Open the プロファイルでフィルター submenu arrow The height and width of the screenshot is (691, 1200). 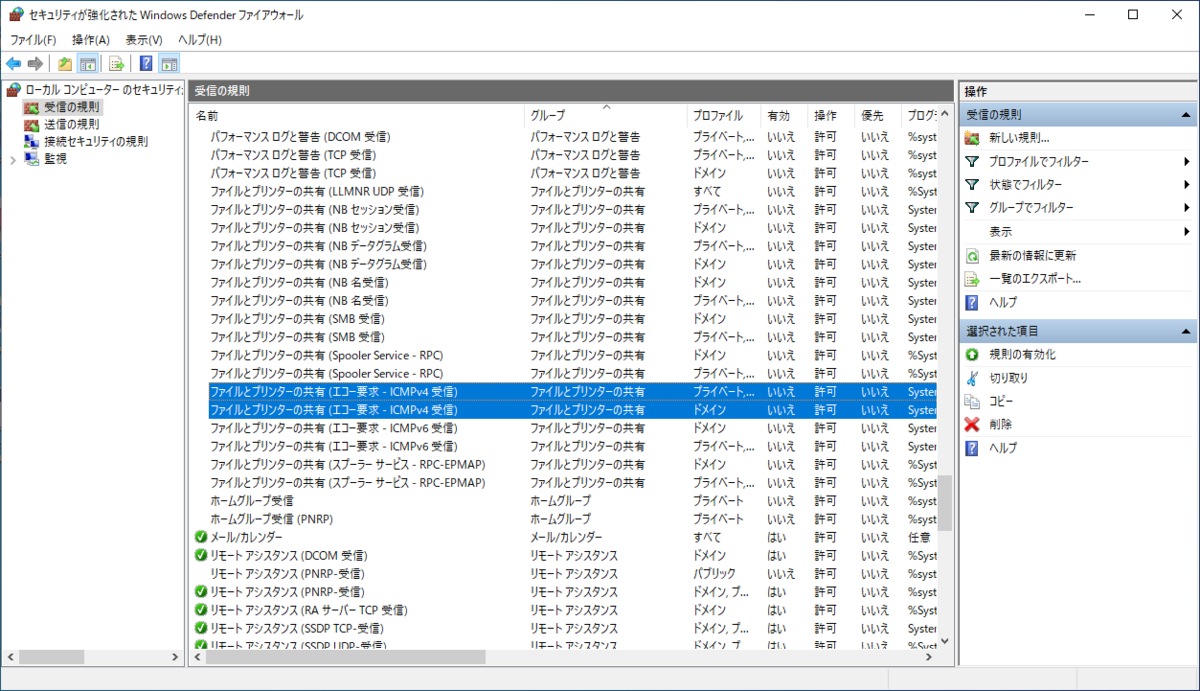click(x=1187, y=161)
